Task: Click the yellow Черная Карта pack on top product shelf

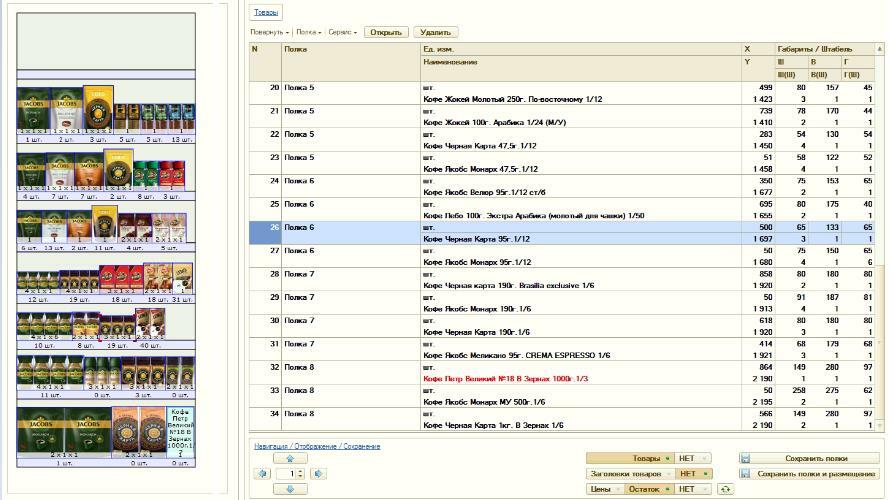Action: [98, 107]
